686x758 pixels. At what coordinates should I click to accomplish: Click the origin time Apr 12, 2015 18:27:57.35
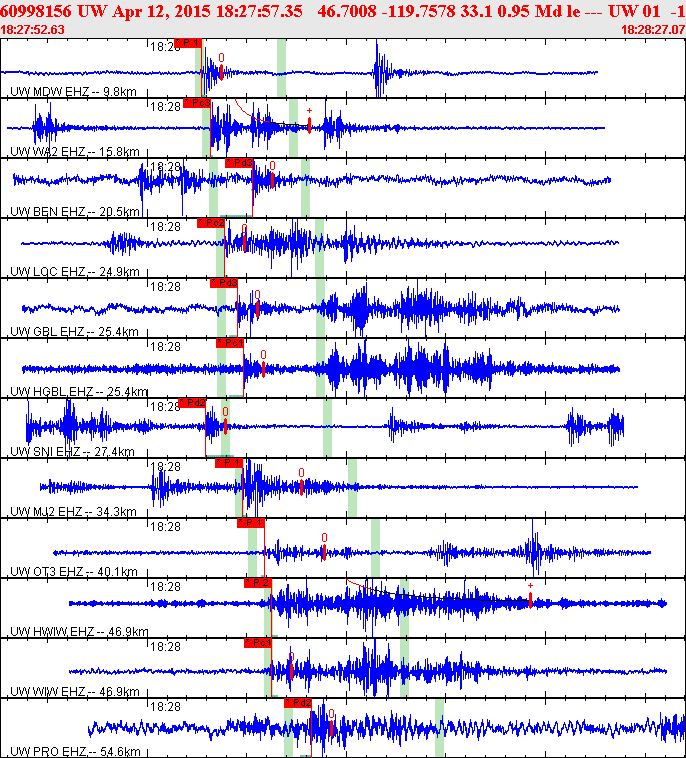pos(207,11)
